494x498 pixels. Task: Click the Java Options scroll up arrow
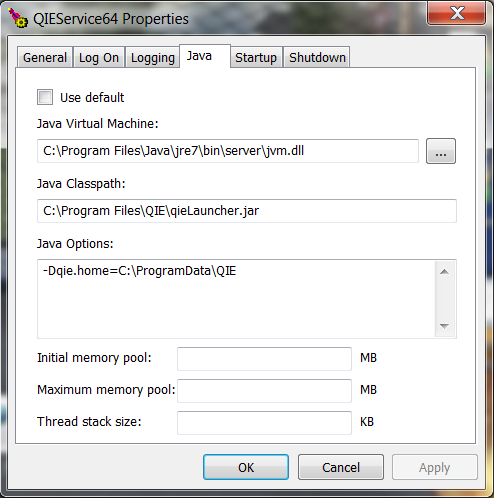click(x=444, y=272)
